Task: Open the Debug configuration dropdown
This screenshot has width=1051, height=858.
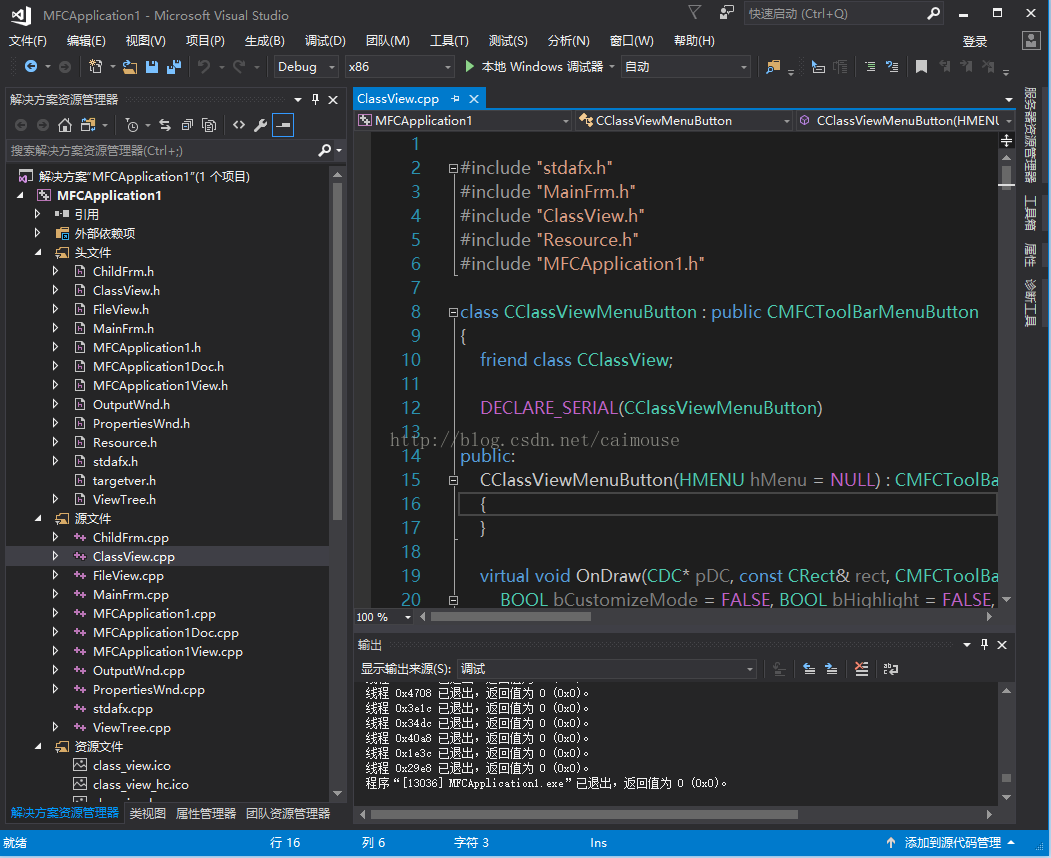Action: (x=305, y=66)
